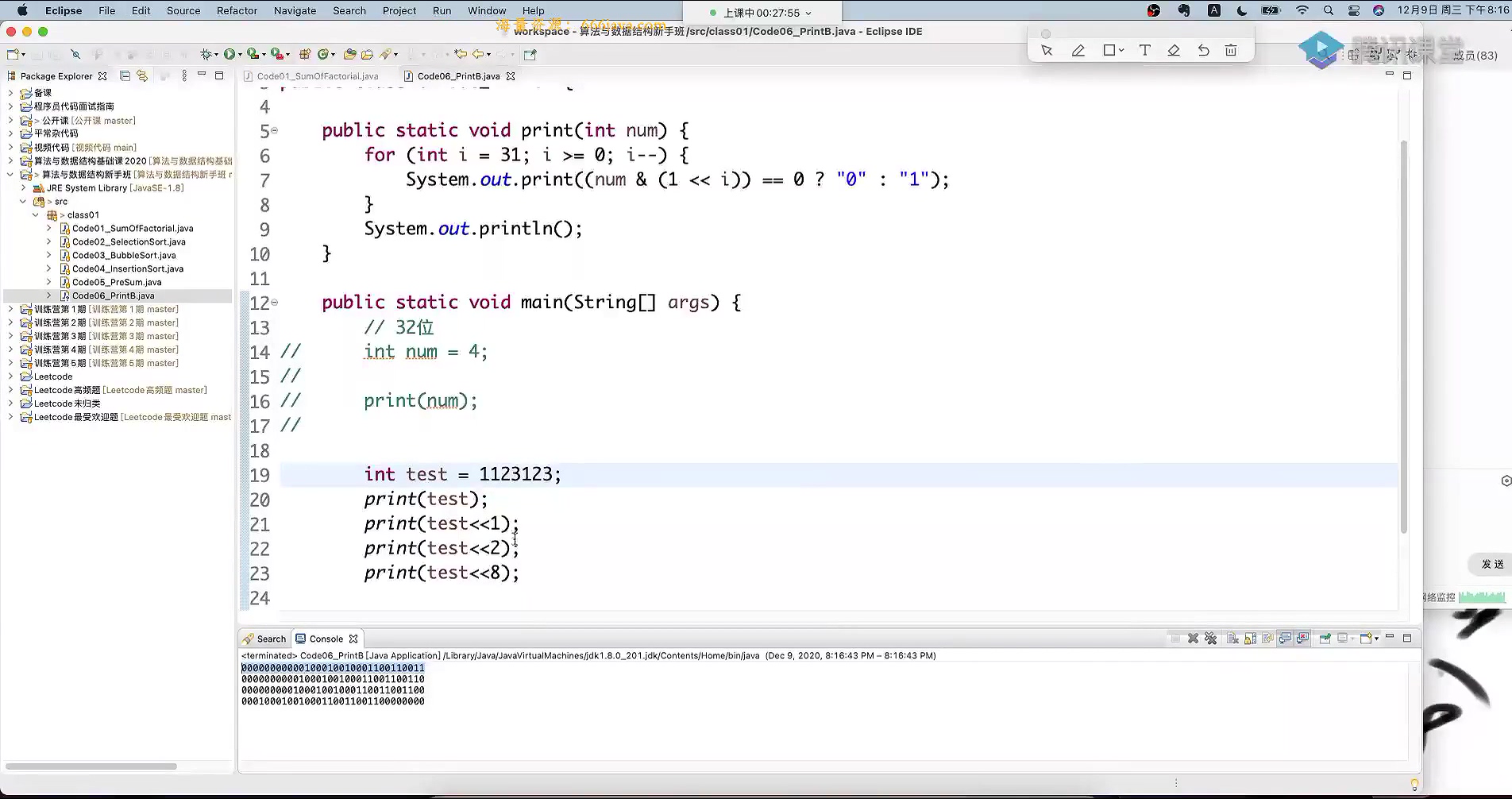This screenshot has width=1512, height=799.
Task: Select the pen annotation tool
Action: pos(1078,51)
